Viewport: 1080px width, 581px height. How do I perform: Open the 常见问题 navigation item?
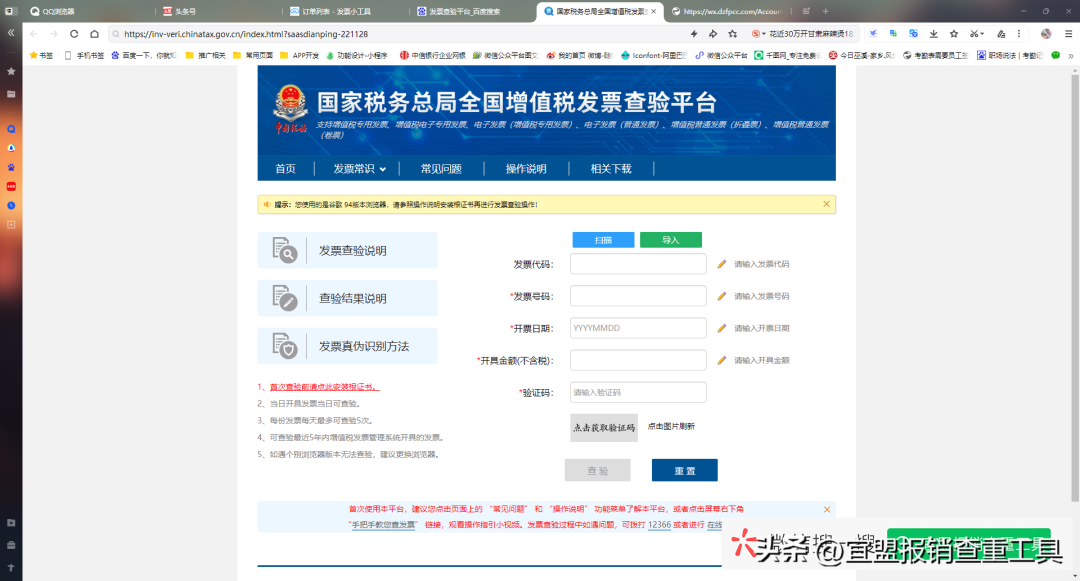pos(441,169)
